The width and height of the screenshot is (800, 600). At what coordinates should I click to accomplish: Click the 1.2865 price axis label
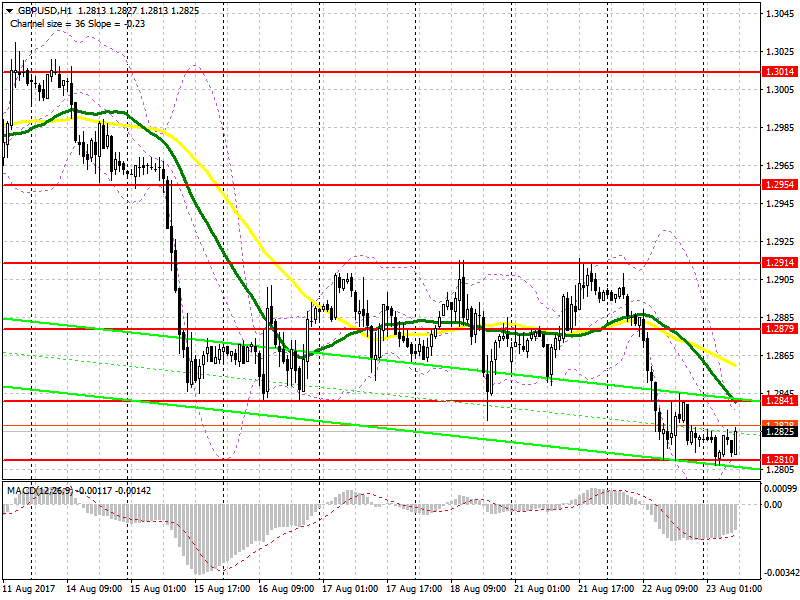point(781,356)
